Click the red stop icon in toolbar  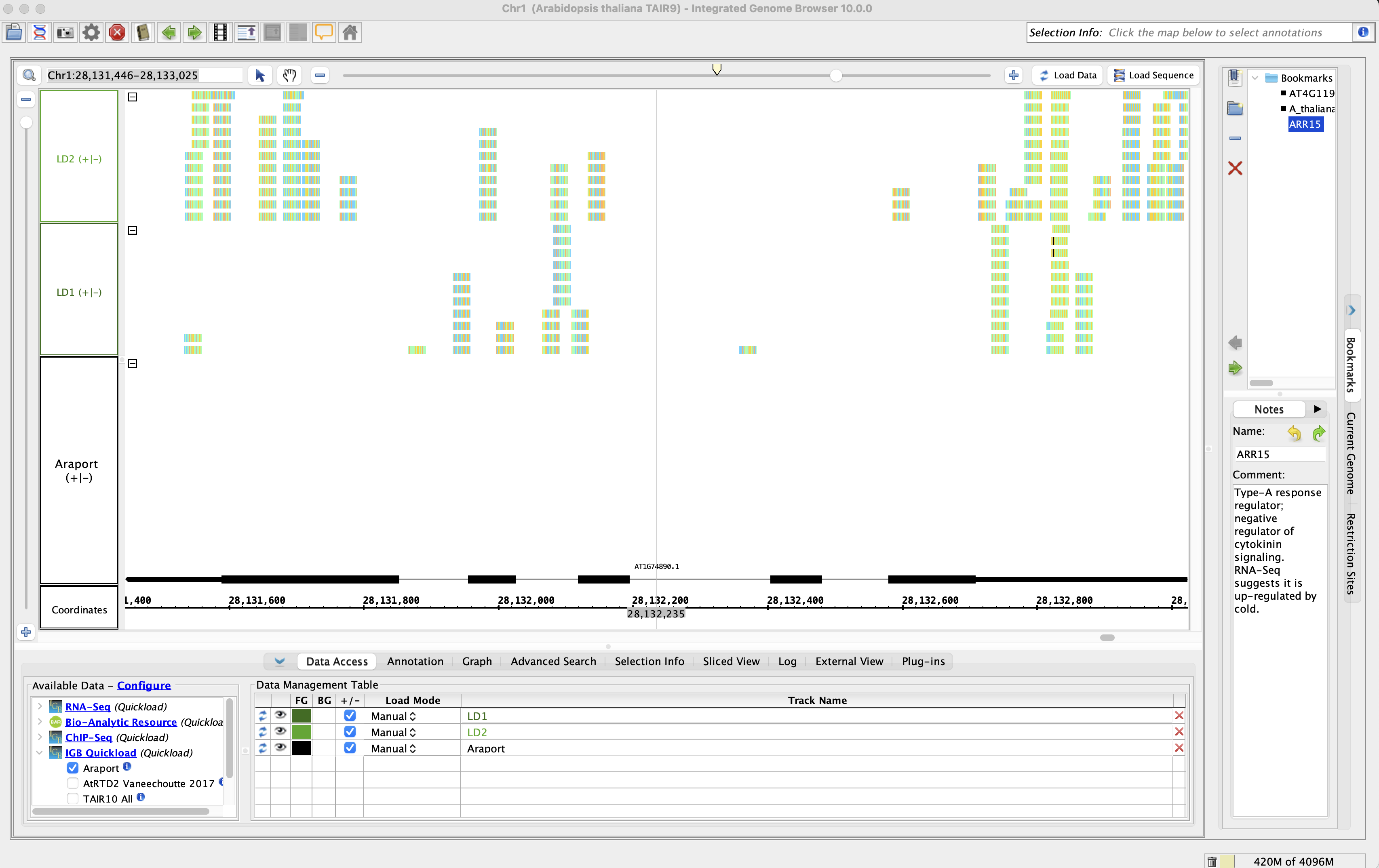click(x=117, y=32)
